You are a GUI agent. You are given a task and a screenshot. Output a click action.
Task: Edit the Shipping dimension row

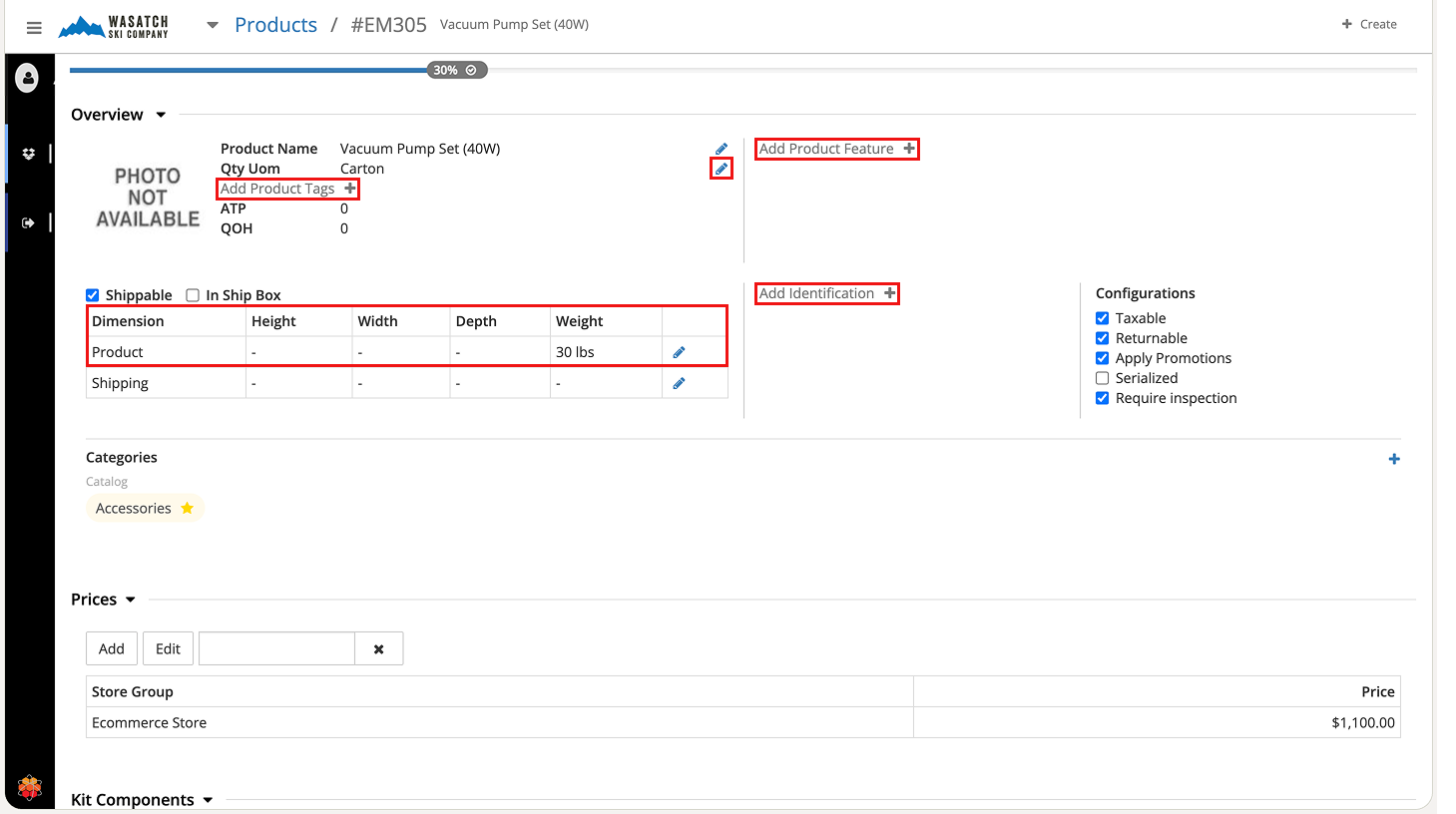click(679, 383)
